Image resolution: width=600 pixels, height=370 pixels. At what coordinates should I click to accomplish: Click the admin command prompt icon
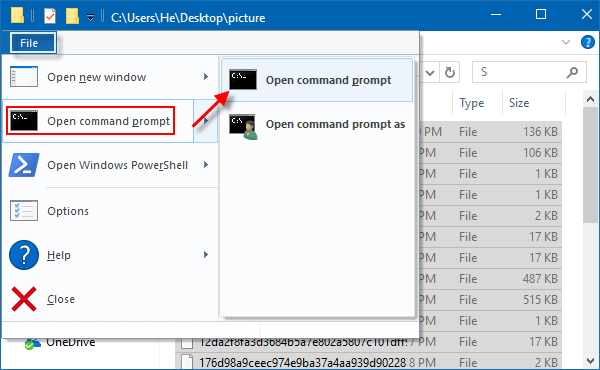(x=244, y=126)
